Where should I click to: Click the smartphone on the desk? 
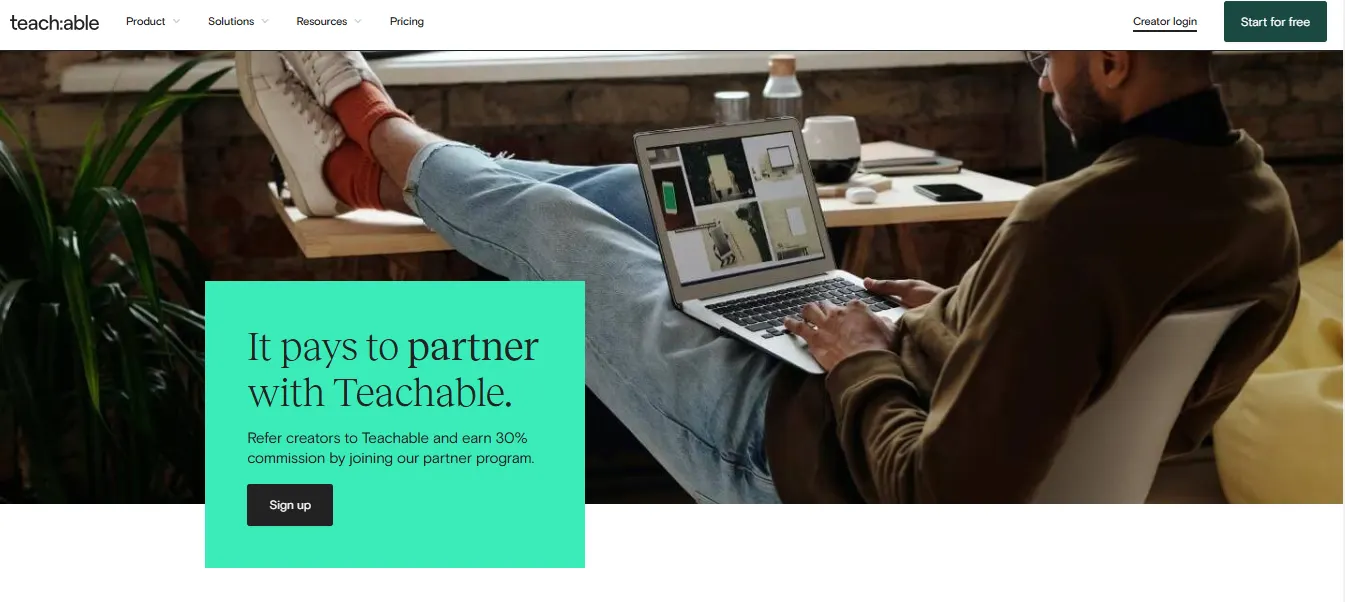coord(947,192)
